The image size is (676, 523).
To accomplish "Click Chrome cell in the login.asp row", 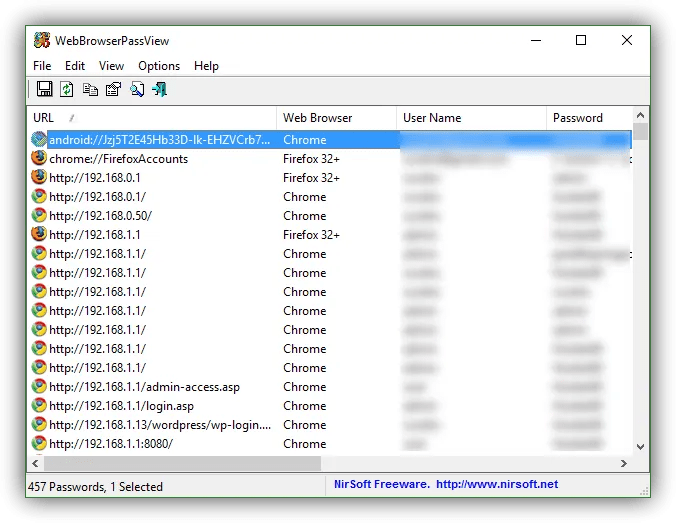I will click(304, 406).
